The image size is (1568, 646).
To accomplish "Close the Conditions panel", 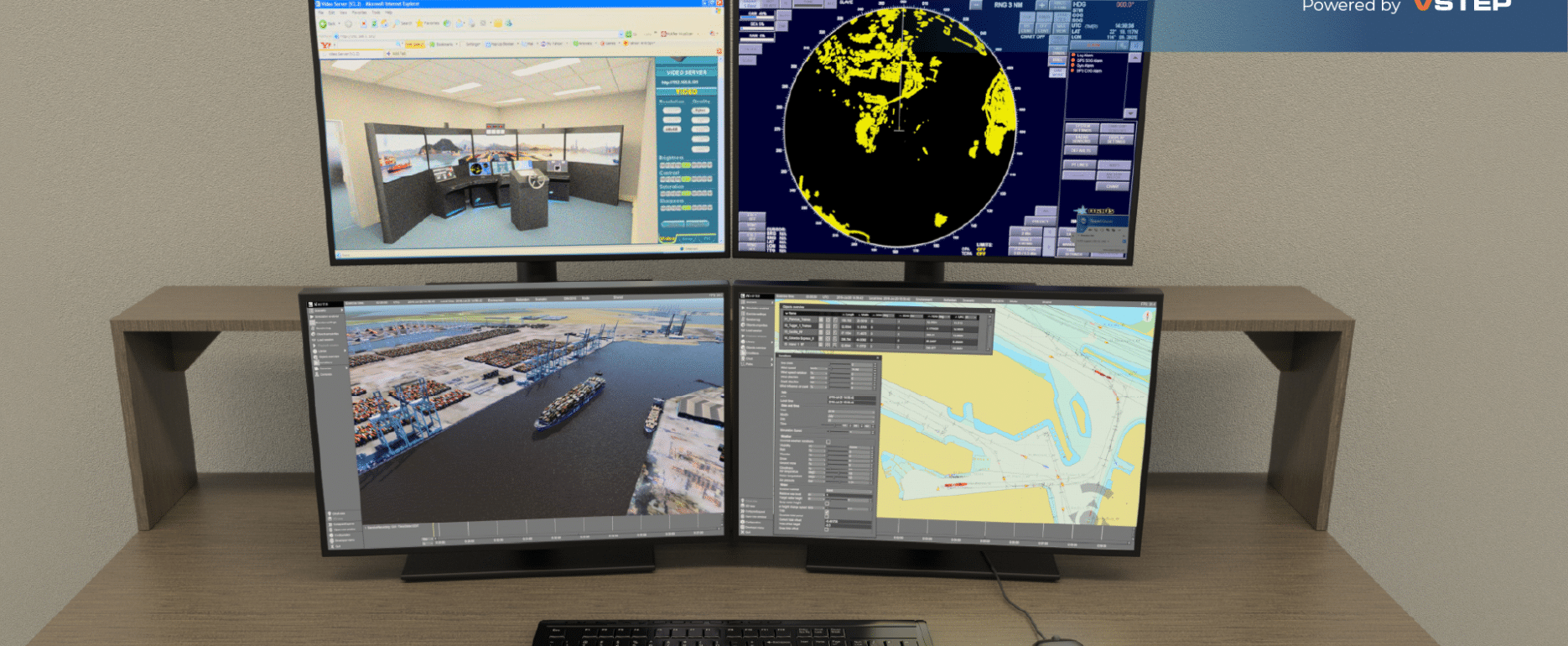I will [878, 358].
